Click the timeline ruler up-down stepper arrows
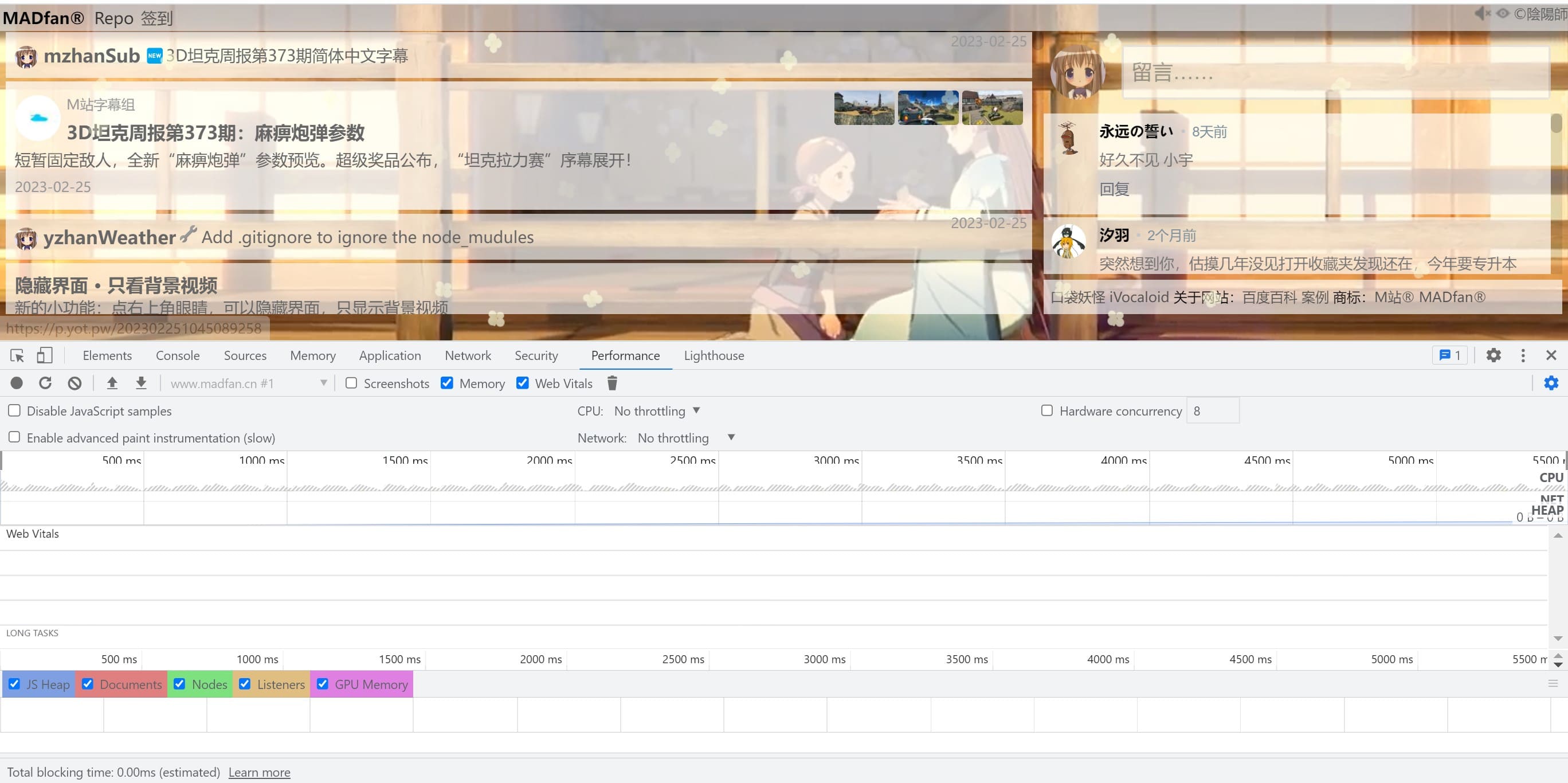 [x=1558, y=660]
